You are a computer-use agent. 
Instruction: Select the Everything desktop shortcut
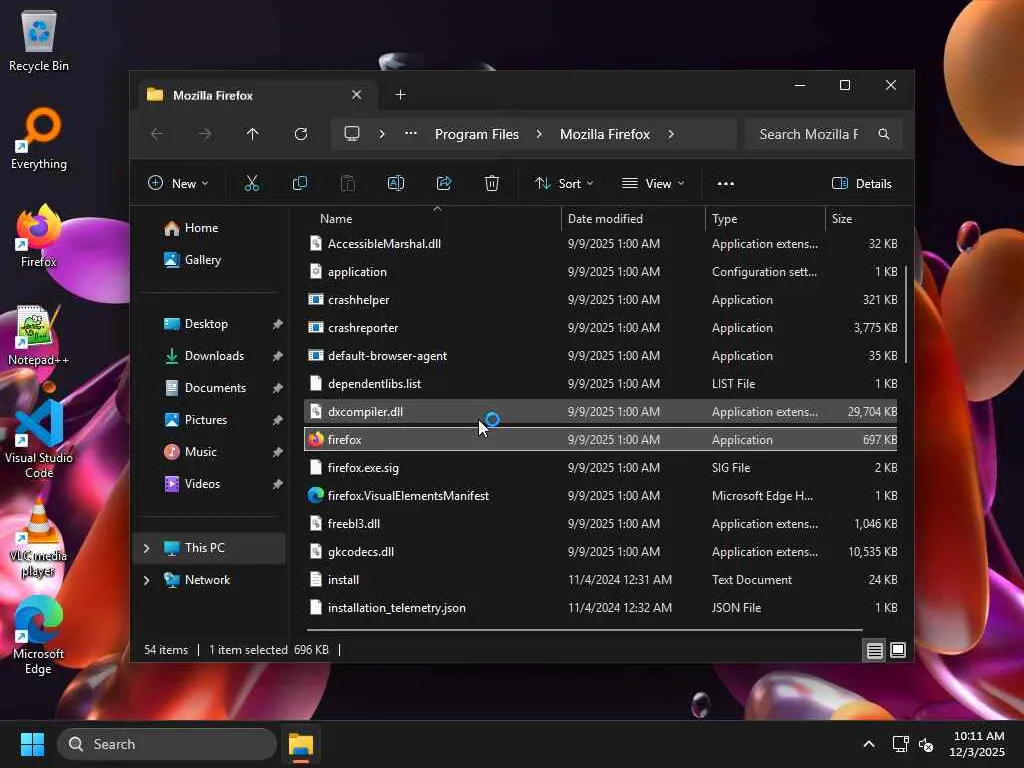click(39, 138)
